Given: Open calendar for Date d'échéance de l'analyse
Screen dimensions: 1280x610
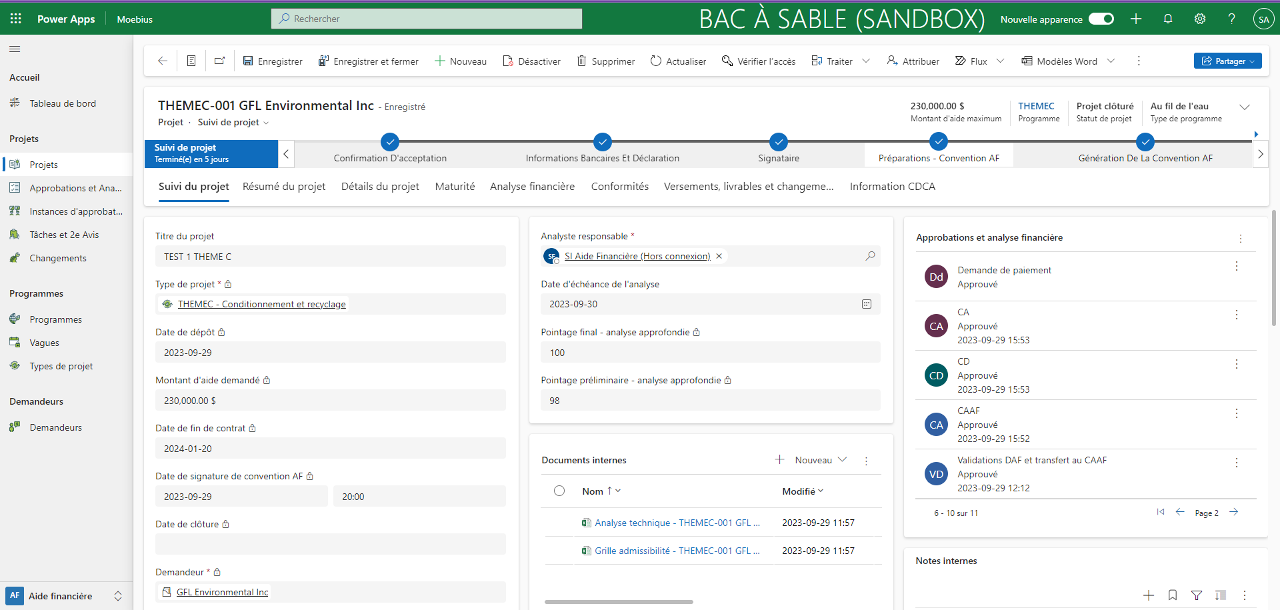Looking at the screenshot, I should pos(867,303).
